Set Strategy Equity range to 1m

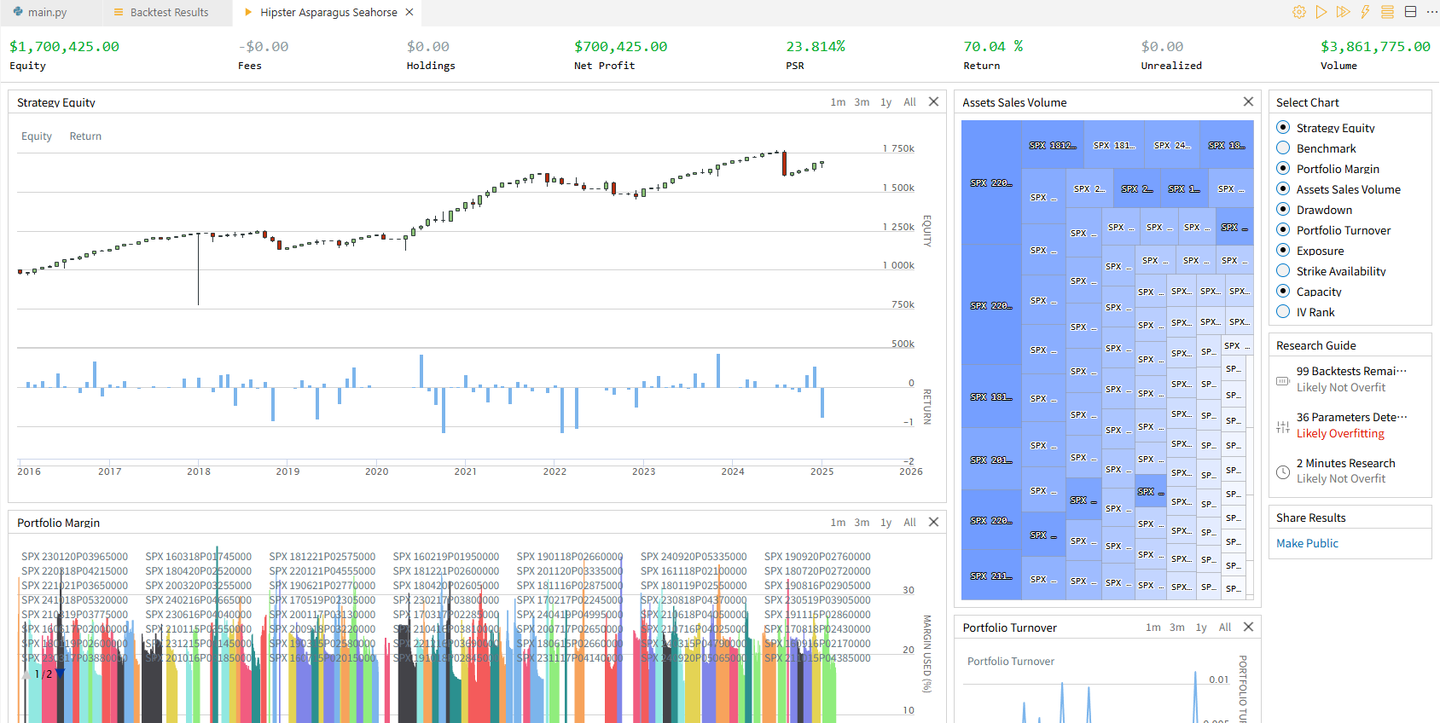point(838,102)
